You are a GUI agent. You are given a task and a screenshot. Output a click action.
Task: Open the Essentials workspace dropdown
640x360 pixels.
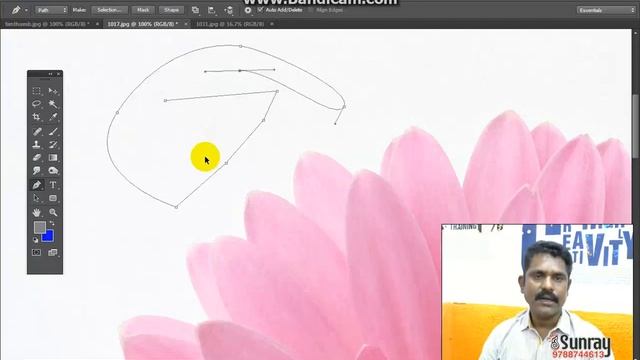point(606,10)
